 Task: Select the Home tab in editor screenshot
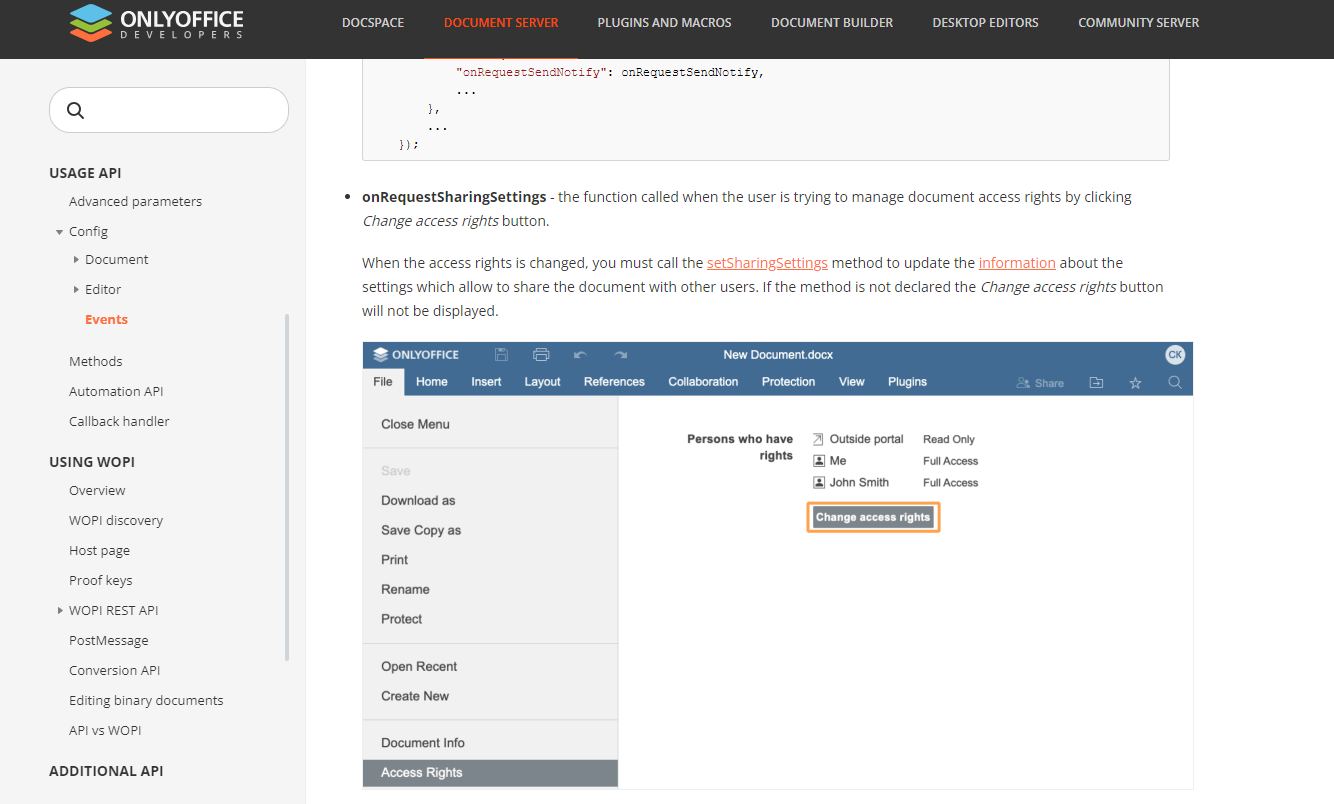432,382
